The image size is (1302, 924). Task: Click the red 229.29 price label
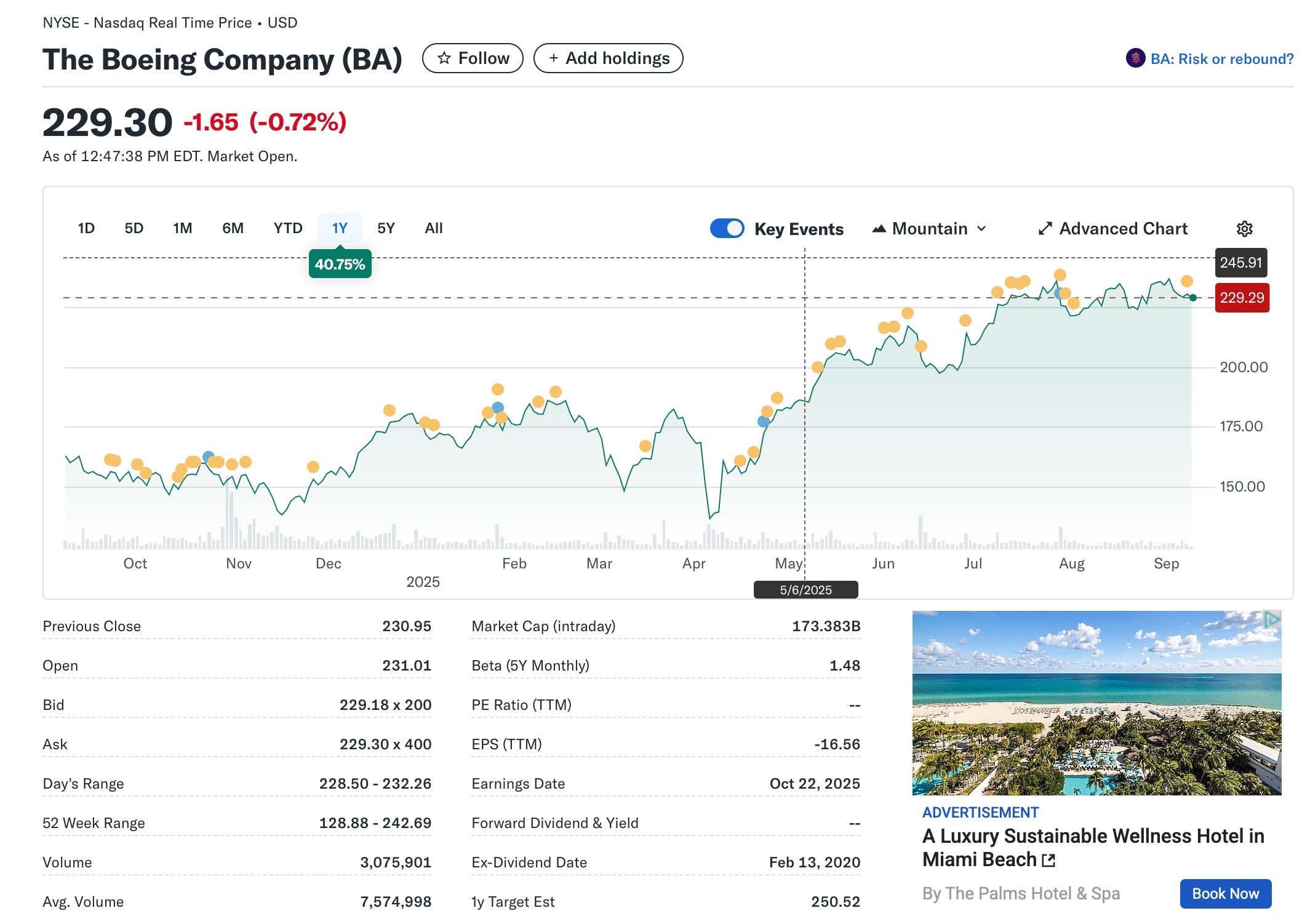pyautogui.click(x=1242, y=298)
